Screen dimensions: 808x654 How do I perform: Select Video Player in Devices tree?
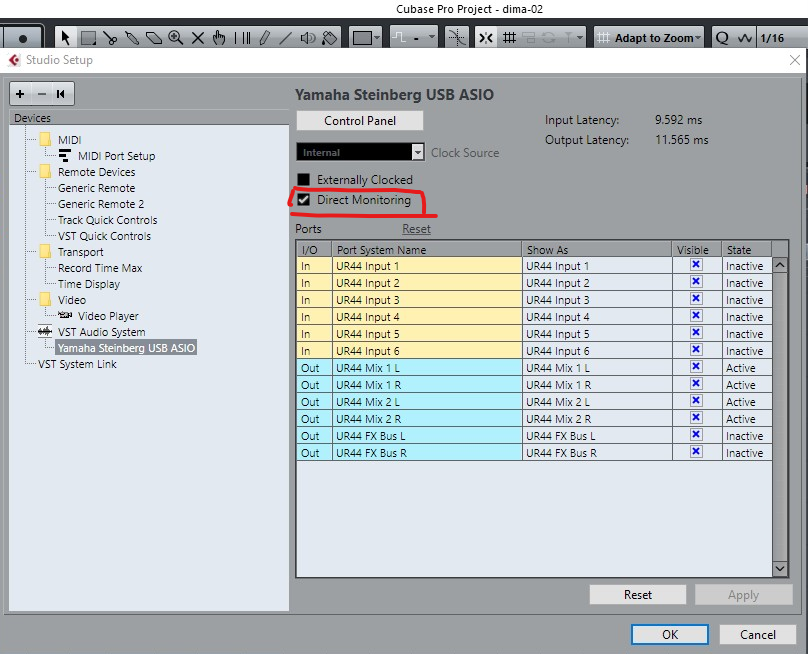(x=108, y=315)
